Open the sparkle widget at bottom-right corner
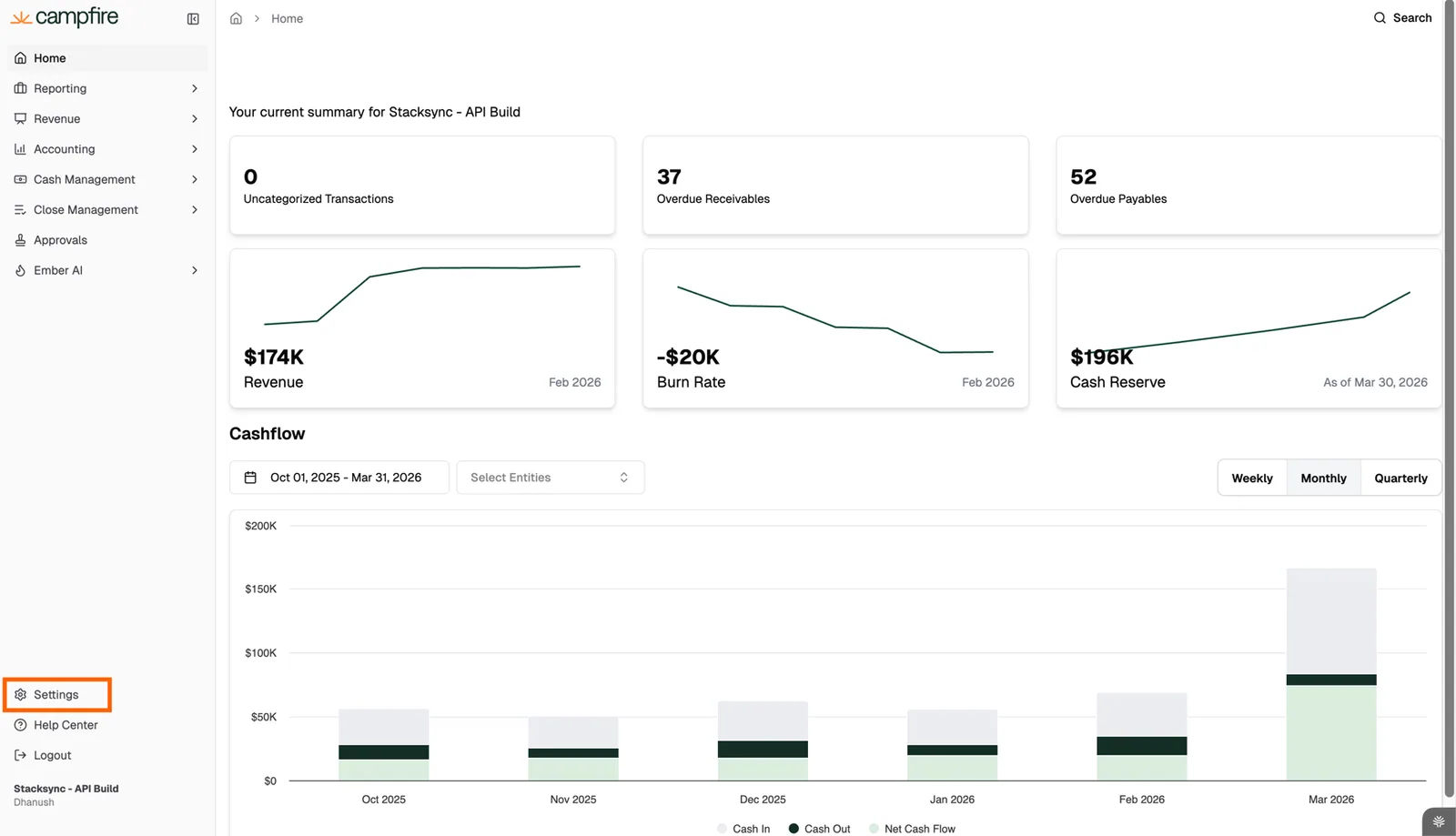This screenshot has width=1456, height=836. tap(1439, 821)
